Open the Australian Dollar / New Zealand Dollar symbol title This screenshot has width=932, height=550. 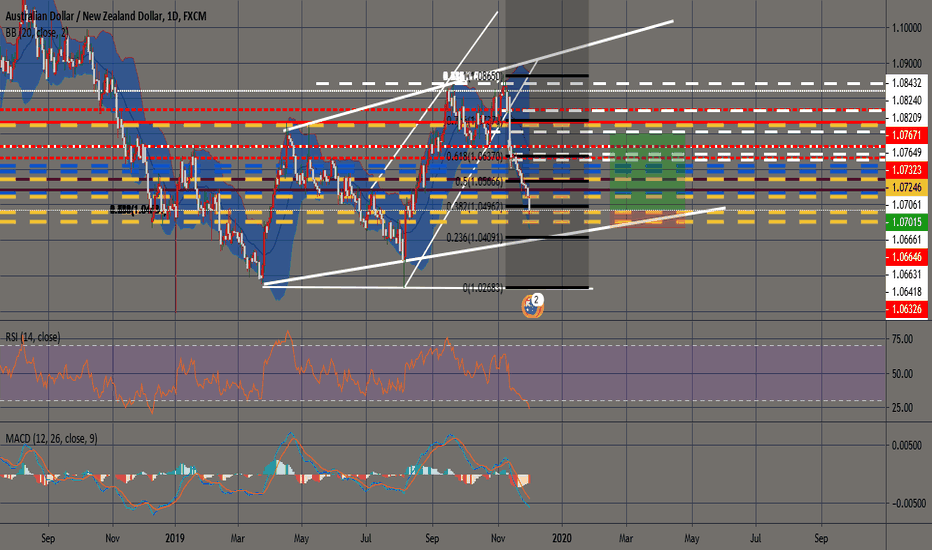pos(98,10)
